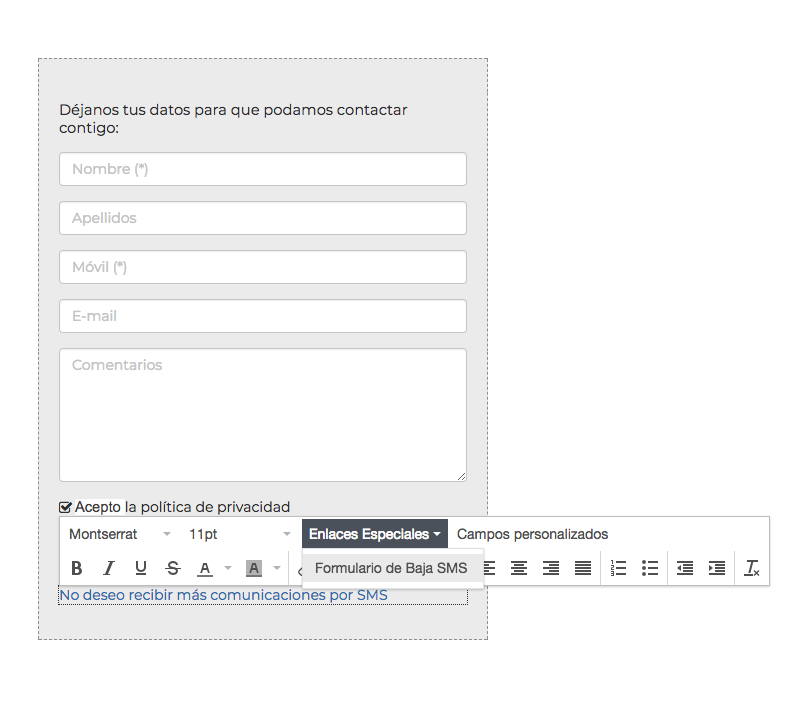Open the 11pt font size dropdown

[239, 534]
